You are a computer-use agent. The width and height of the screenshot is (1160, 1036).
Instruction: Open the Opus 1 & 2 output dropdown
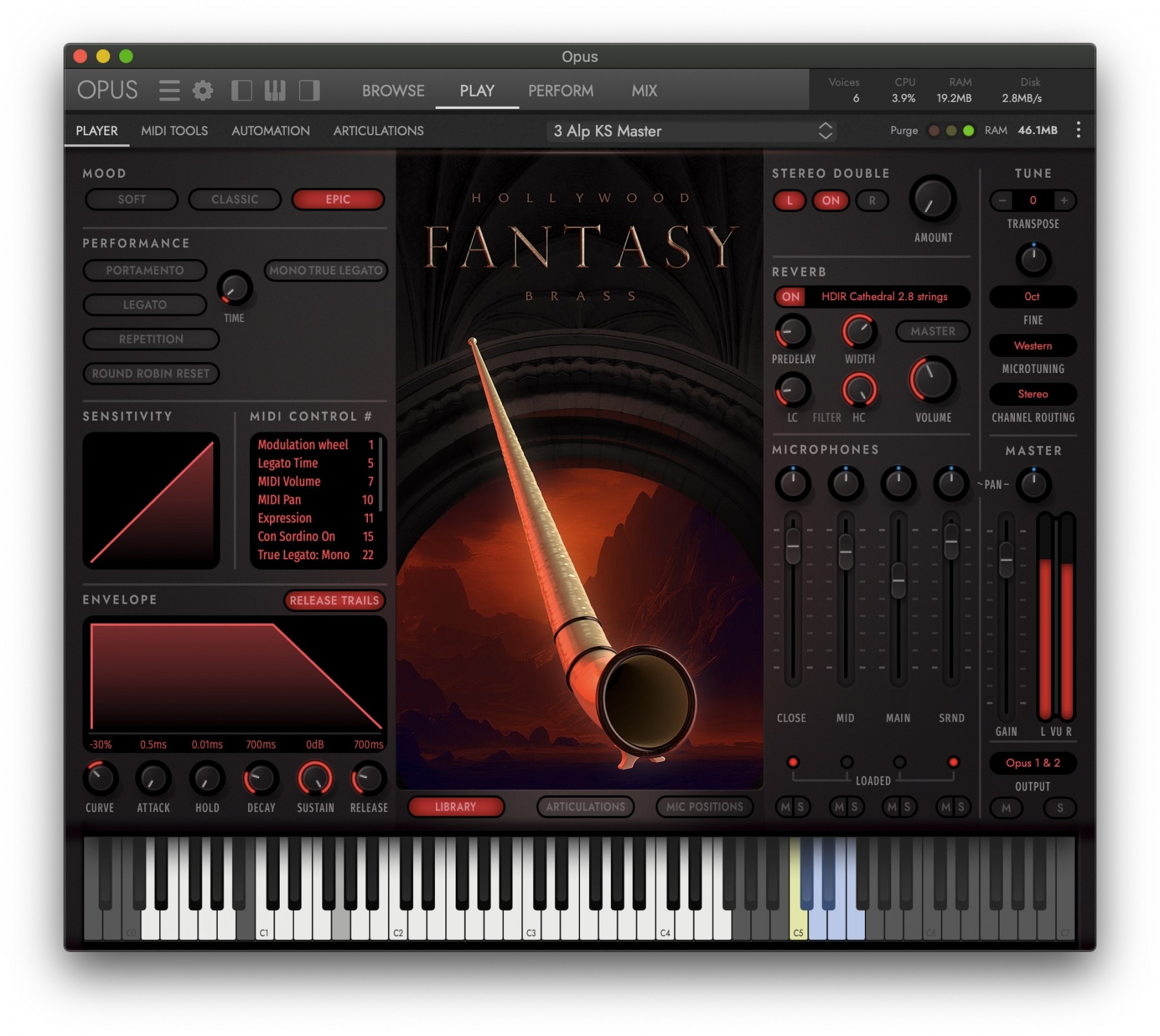pyautogui.click(x=1032, y=763)
